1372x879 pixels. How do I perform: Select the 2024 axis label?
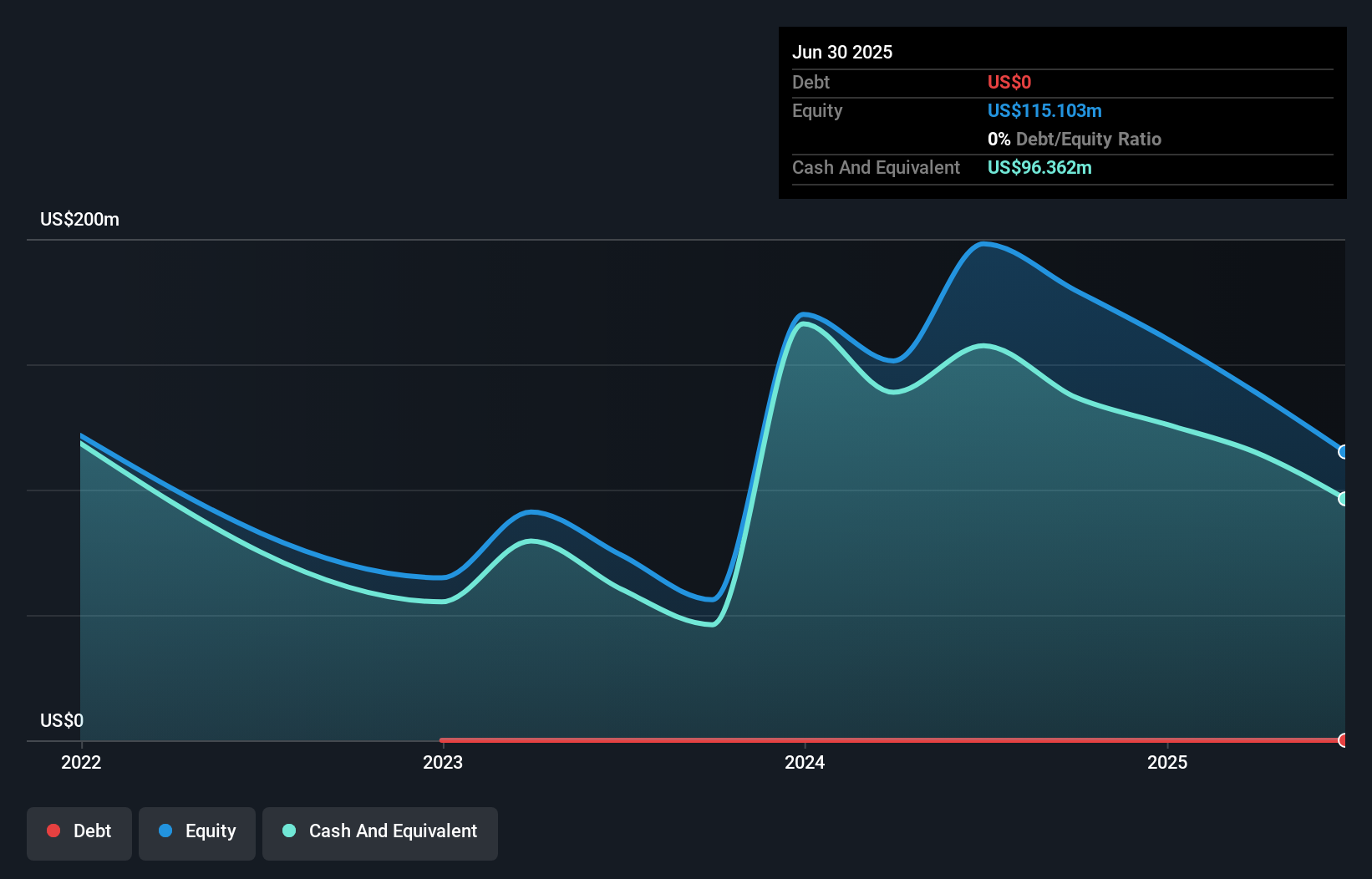tap(805, 762)
